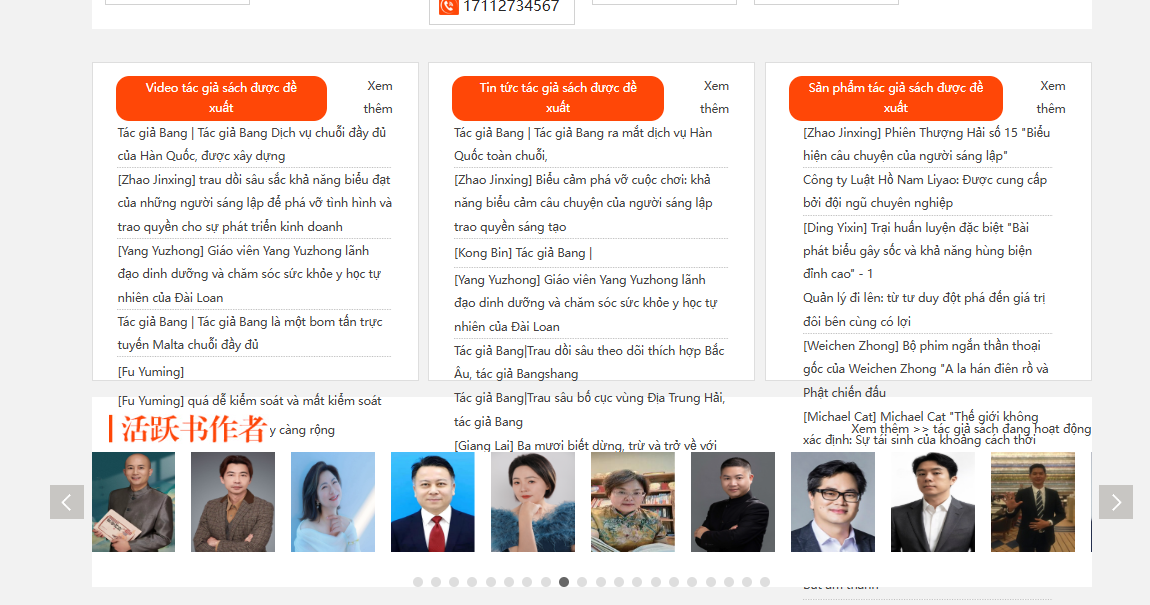Click 'Xem thêm' in the video panel

[x=378, y=97]
